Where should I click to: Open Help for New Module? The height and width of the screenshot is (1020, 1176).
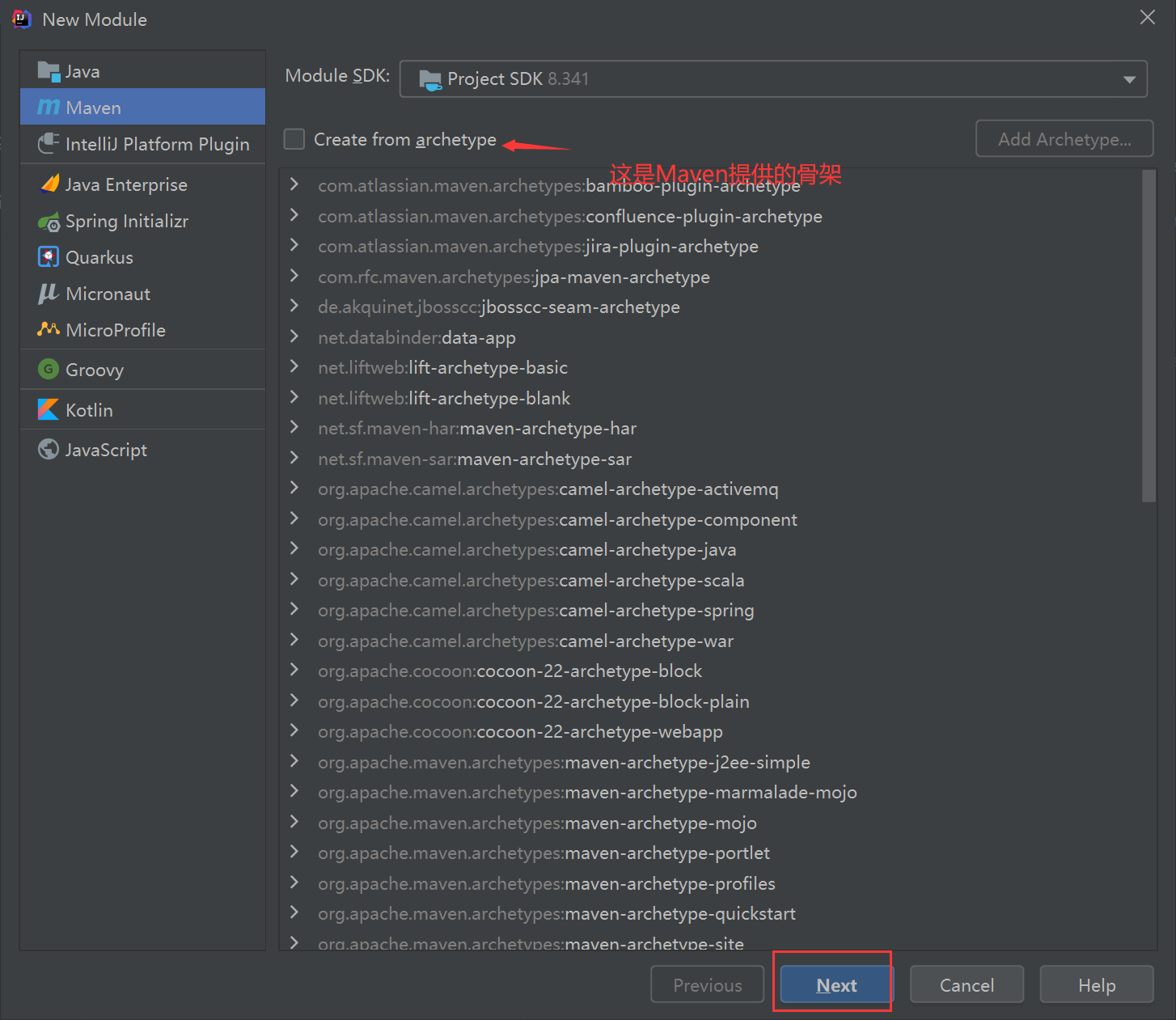pyautogui.click(x=1096, y=984)
